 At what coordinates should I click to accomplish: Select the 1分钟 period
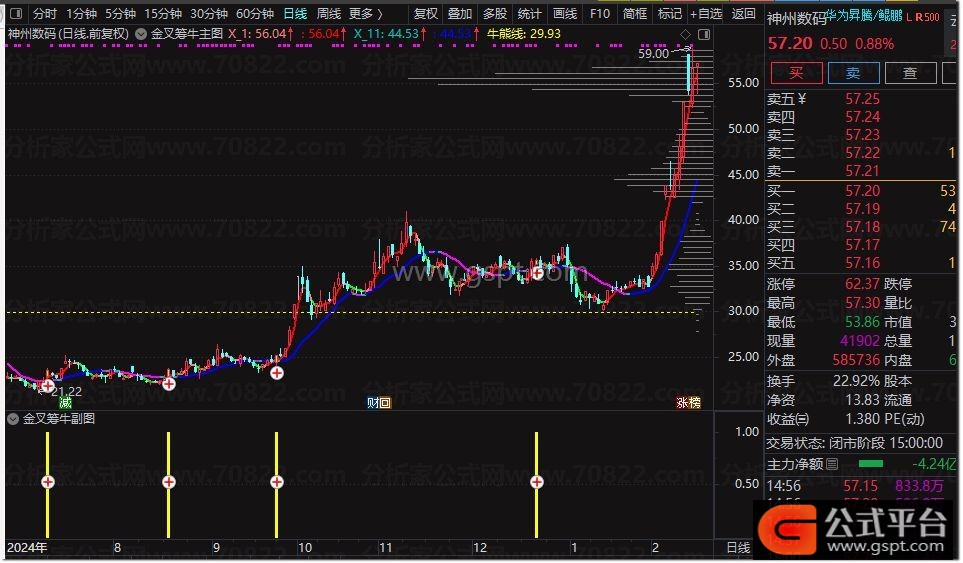click(x=81, y=14)
